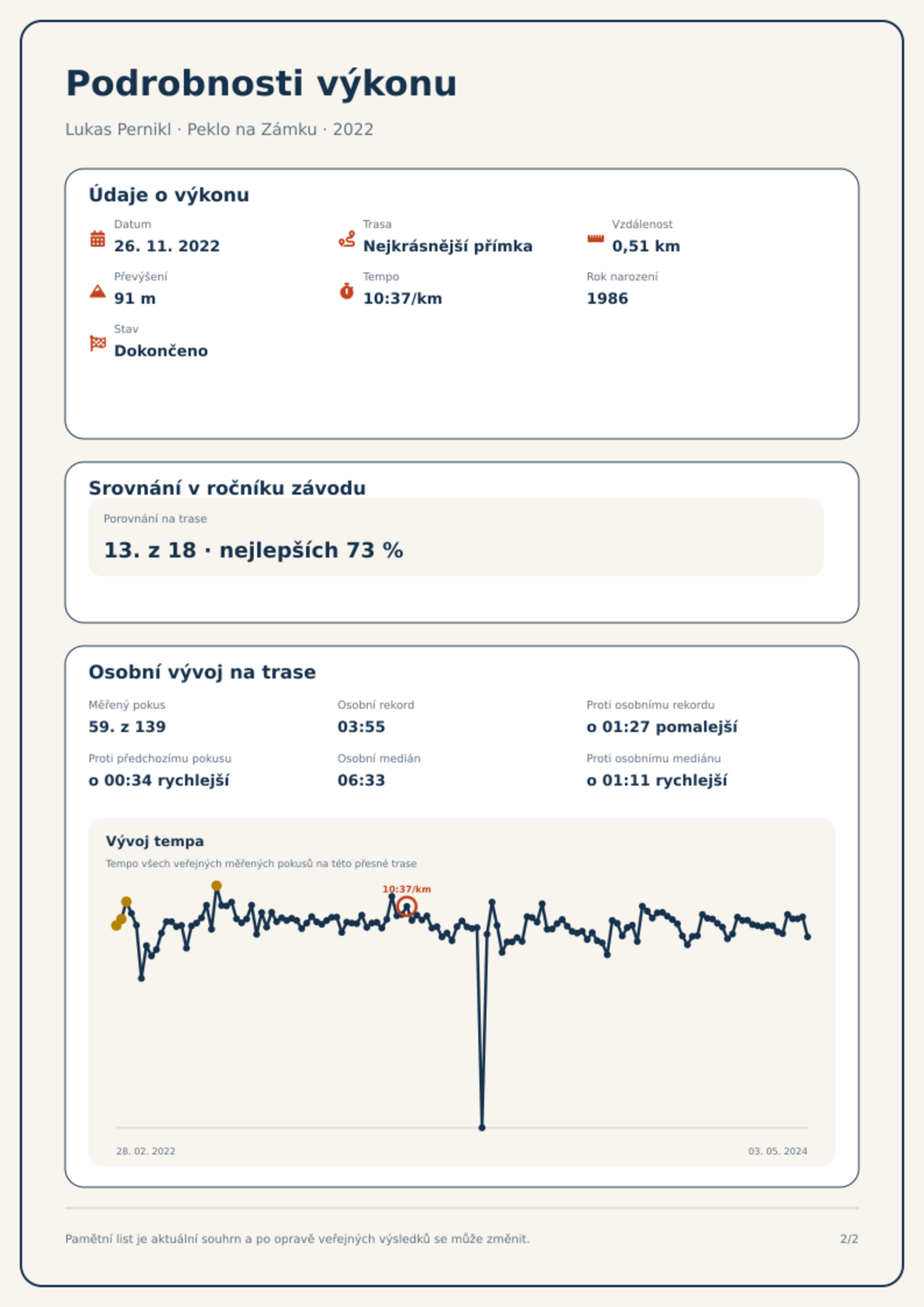Click the red circled marker on chart
Screen dimensions: 924x1307
tap(407, 906)
